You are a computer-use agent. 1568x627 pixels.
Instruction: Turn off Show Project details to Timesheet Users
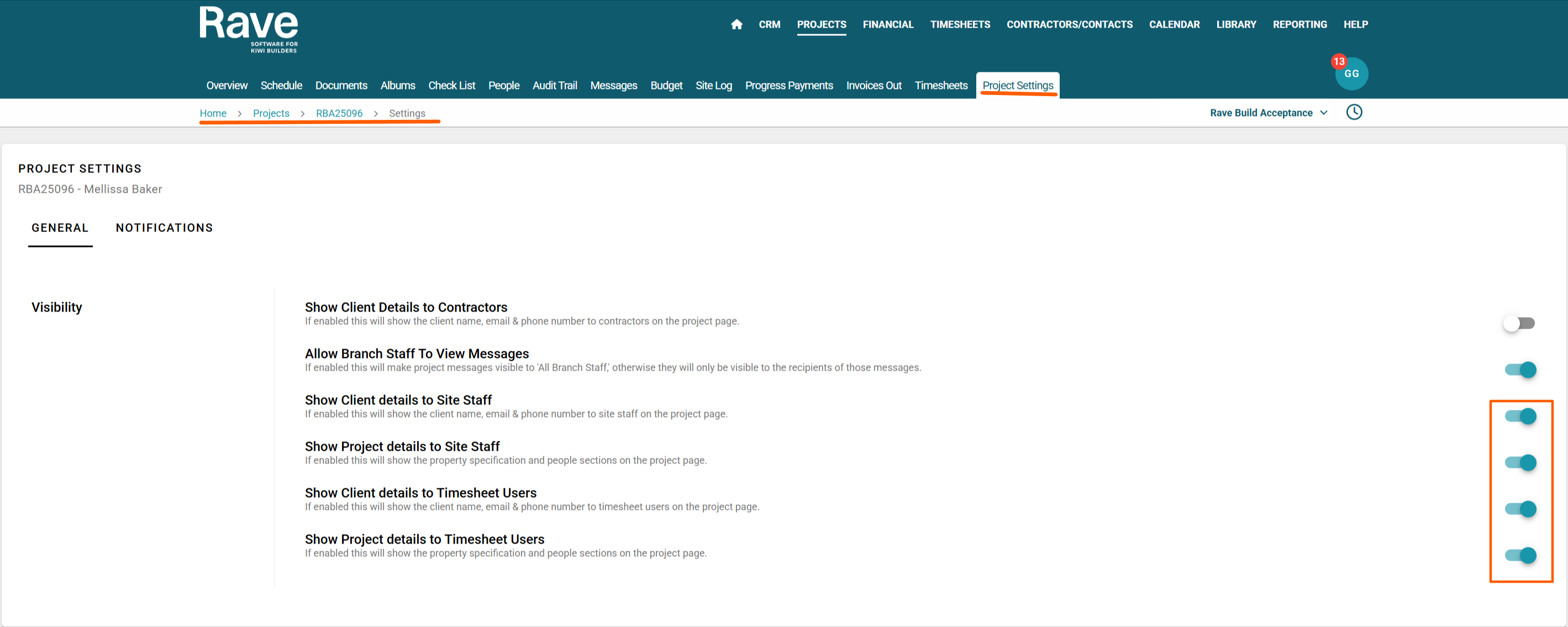click(1520, 555)
